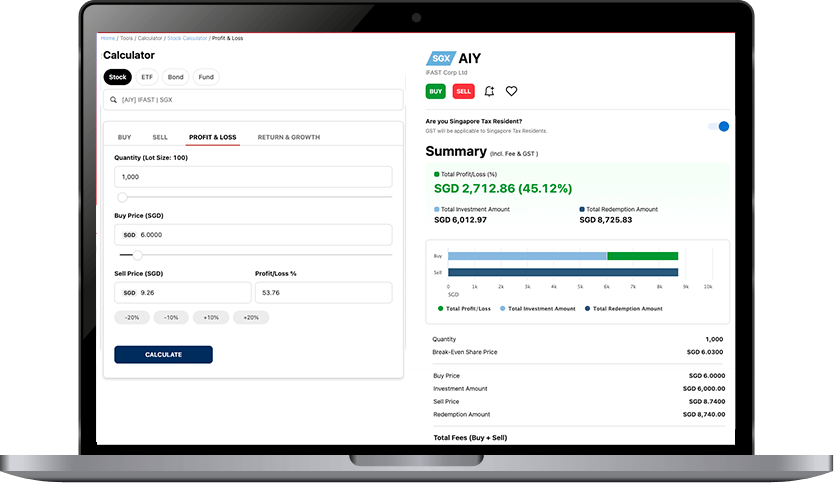The height and width of the screenshot is (483, 834).
Task: Click the 'SGD 6,012.97' investment value
Action: 461,220
